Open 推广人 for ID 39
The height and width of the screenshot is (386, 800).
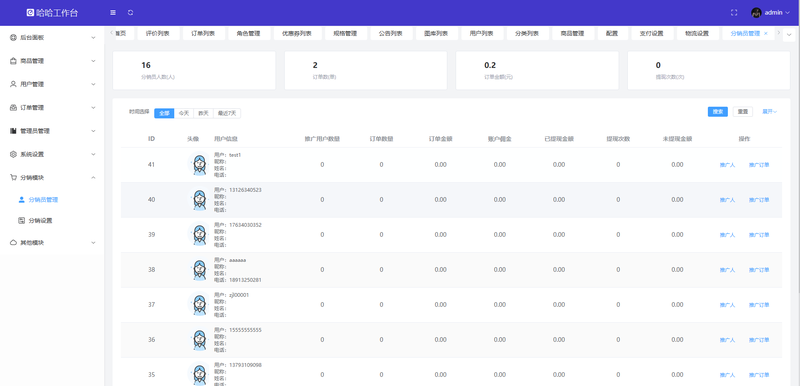(727, 235)
